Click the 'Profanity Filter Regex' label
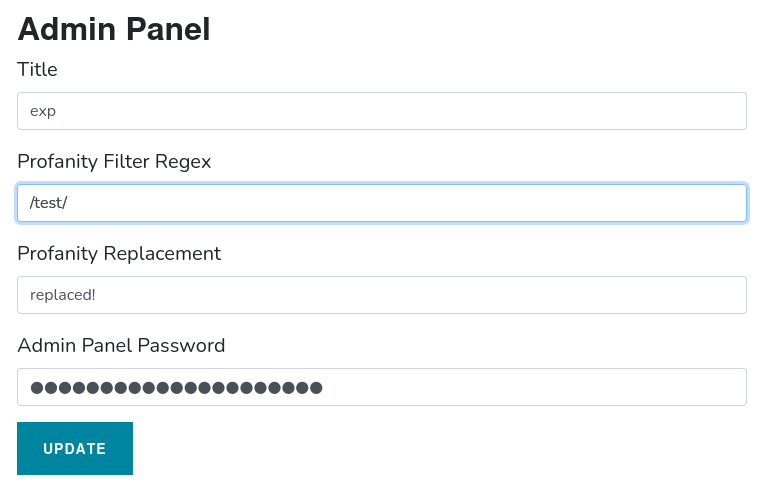 (x=114, y=161)
